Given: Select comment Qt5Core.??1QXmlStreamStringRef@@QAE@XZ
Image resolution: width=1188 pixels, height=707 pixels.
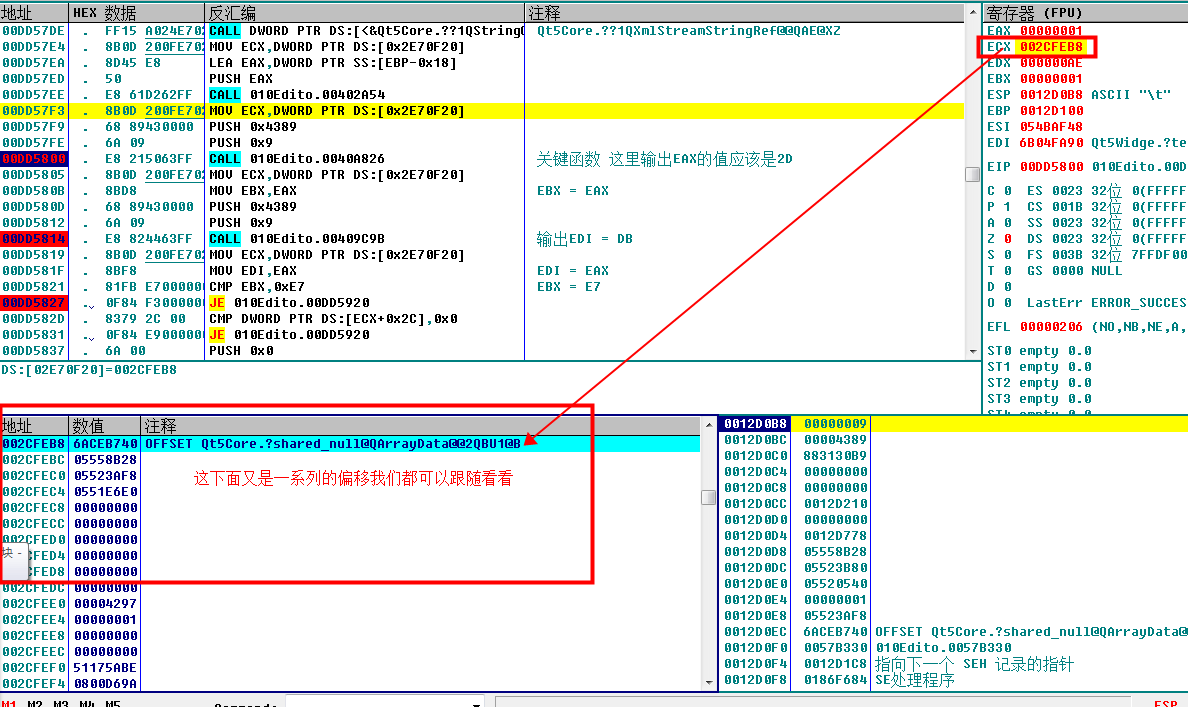Looking at the screenshot, I should click(688, 31).
